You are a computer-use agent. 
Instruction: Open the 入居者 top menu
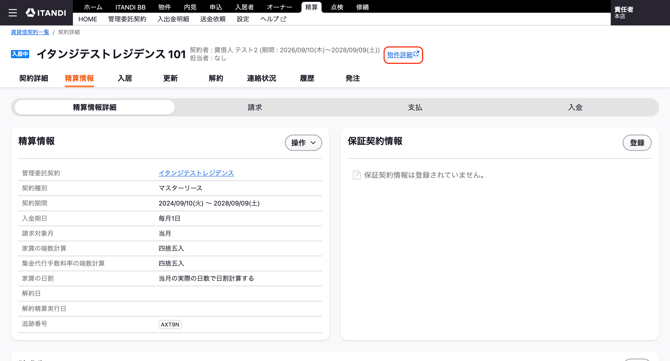click(x=244, y=7)
